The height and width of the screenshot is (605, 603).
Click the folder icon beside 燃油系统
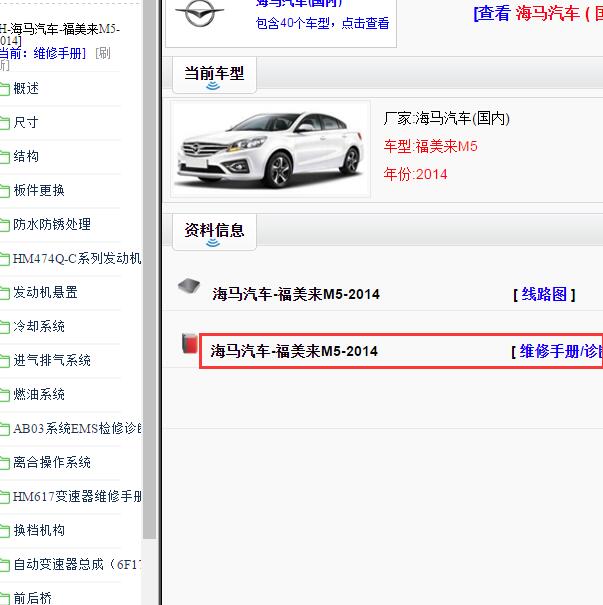tap(5, 395)
